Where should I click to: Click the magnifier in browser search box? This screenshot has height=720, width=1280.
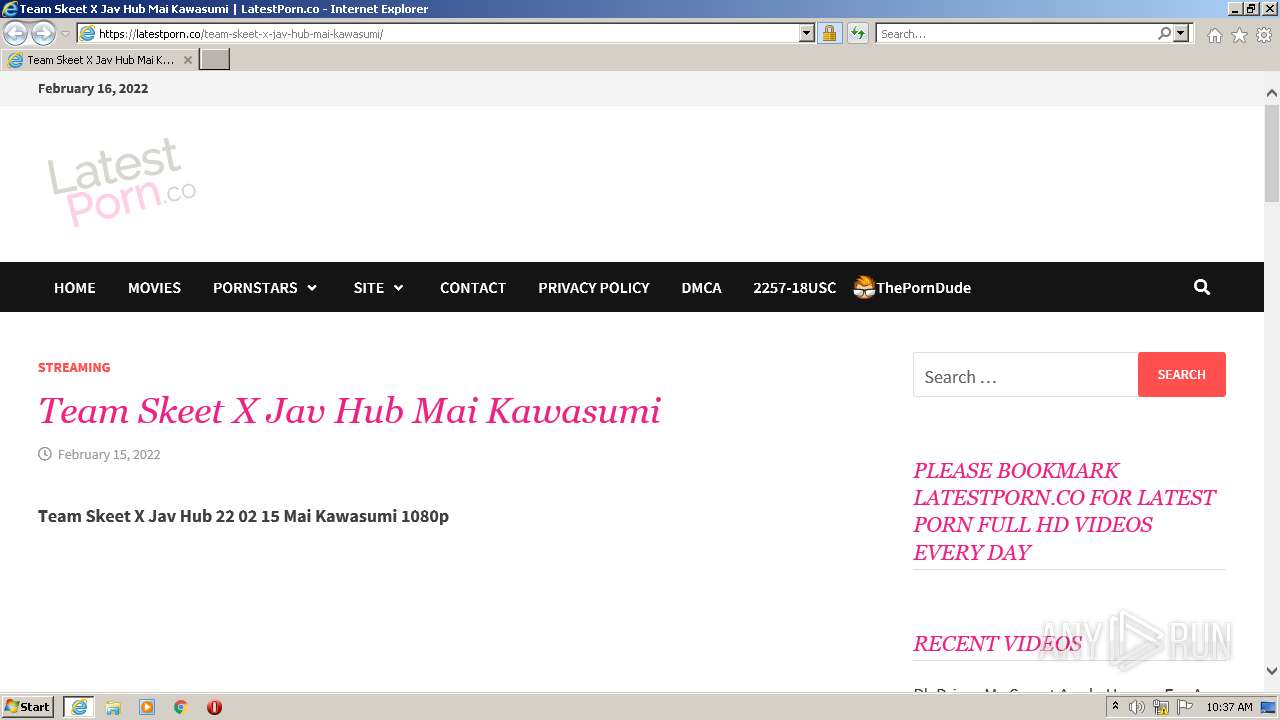[1164, 33]
